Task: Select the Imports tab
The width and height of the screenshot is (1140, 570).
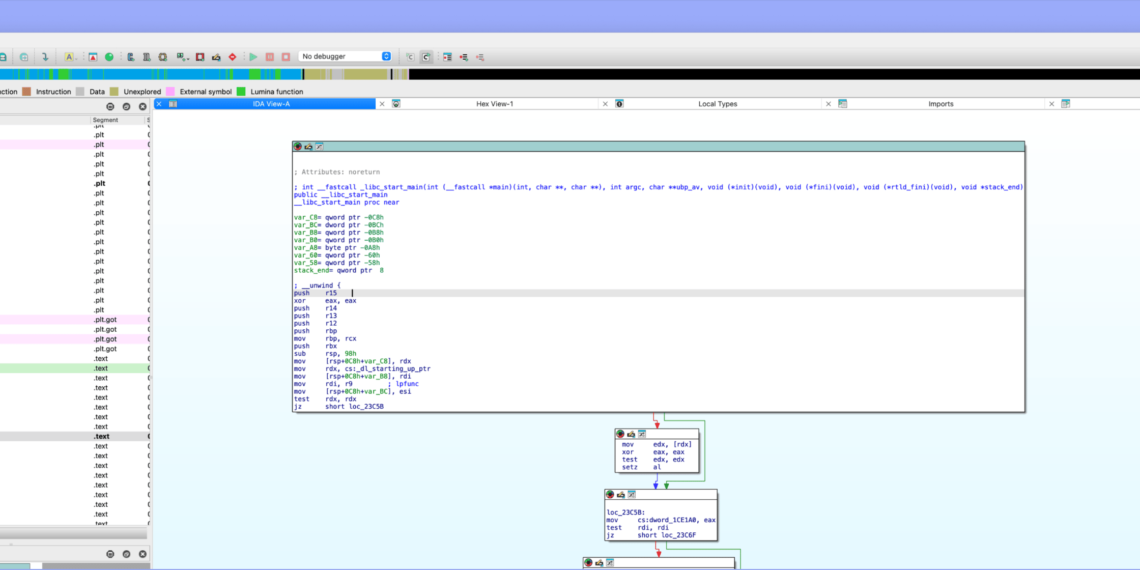Action: (940, 104)
